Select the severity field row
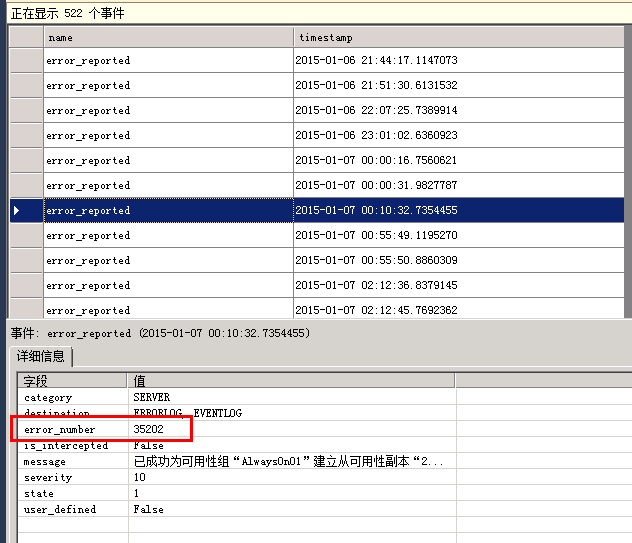This screenshot has height=543, width=632. pos(47,478)
